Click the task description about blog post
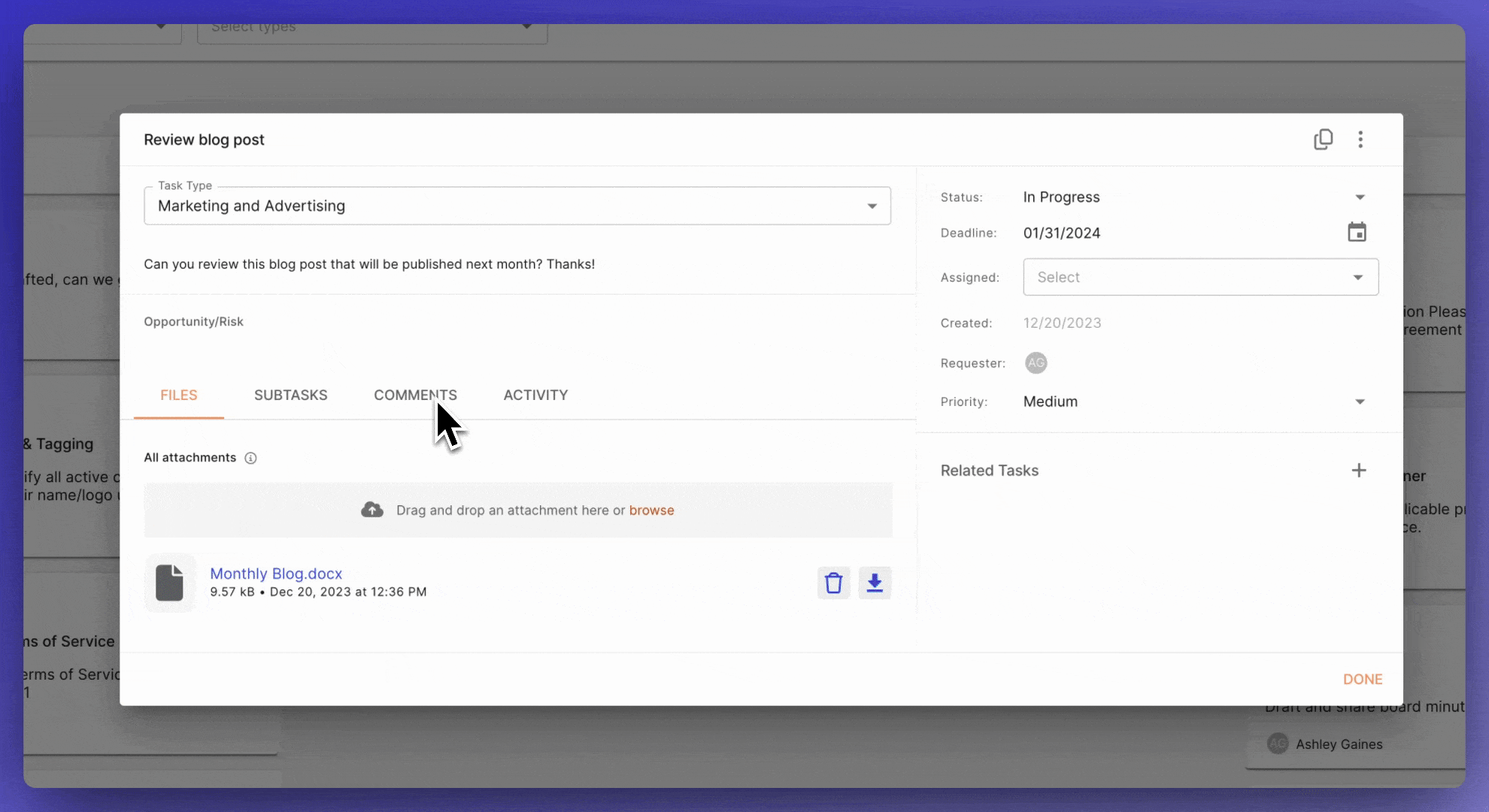This screenshot has height=812, width=1489. [x=369, y=264]
